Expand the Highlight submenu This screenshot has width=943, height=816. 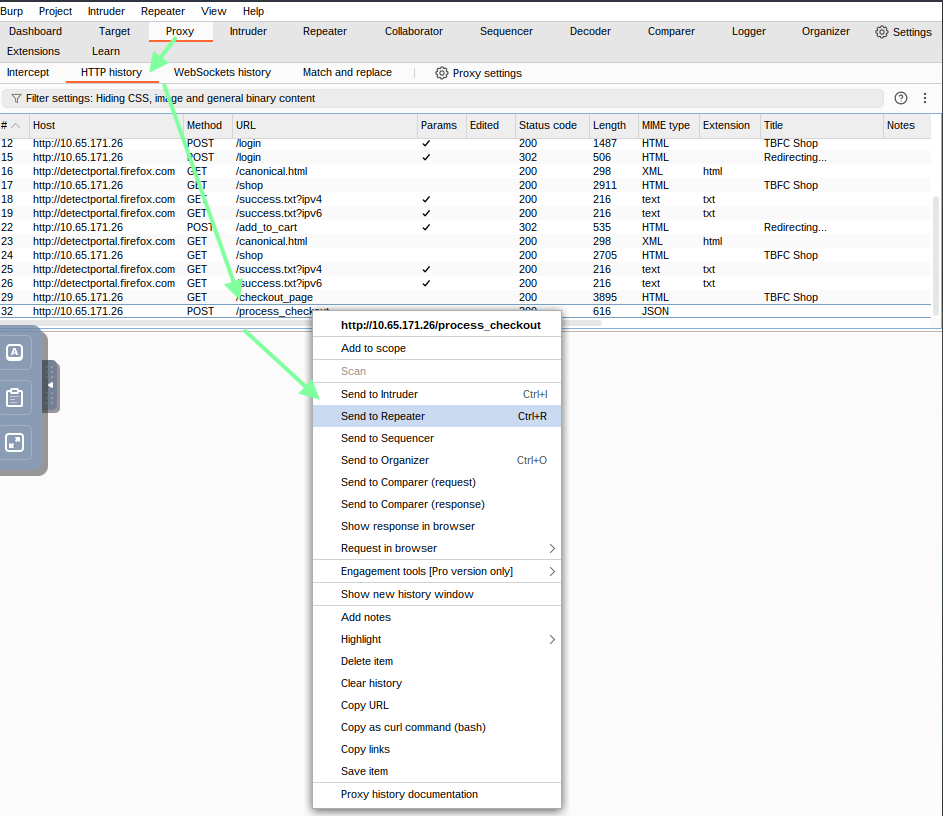pos(551,639)
